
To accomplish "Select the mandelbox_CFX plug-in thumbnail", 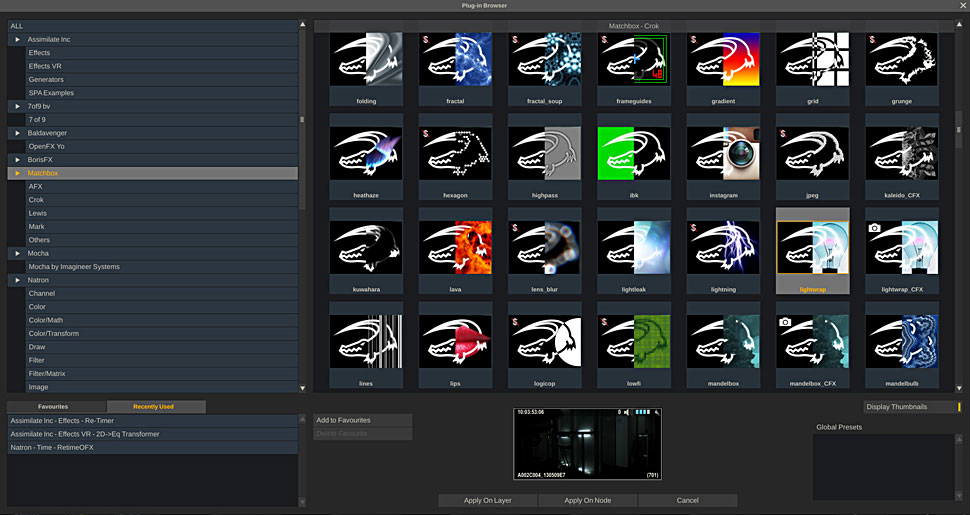I will (x=812, y=342).
